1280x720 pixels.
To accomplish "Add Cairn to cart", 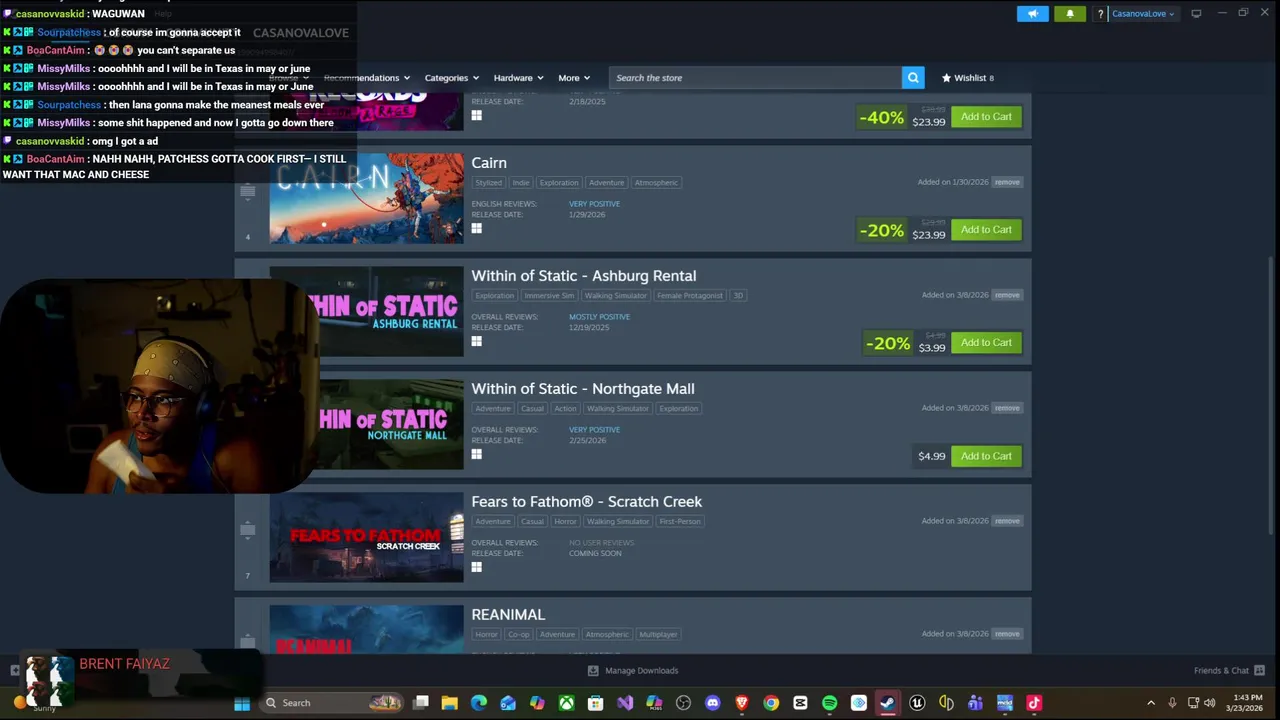I will [986, 229].
